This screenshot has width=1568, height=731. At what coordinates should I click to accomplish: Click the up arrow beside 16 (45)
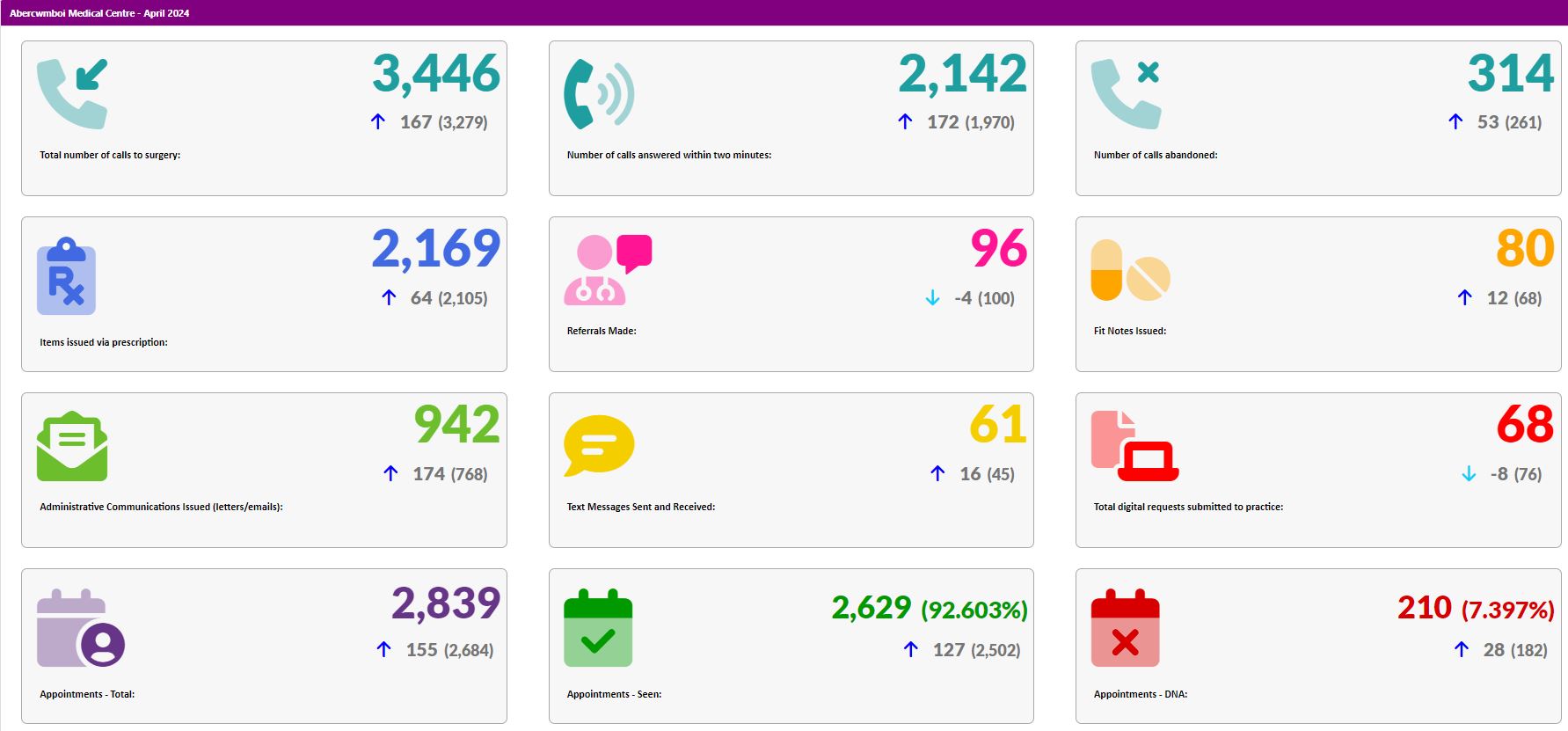coord(938,473)
